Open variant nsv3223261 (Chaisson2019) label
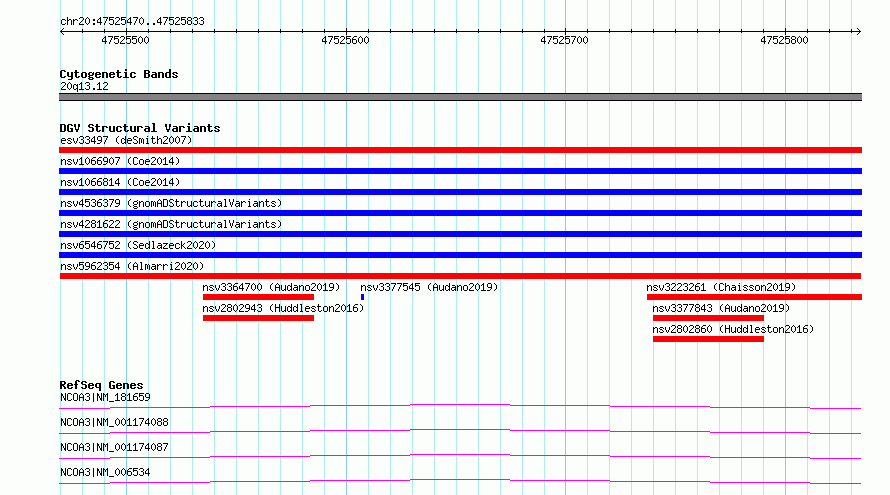 coord(721,287)
